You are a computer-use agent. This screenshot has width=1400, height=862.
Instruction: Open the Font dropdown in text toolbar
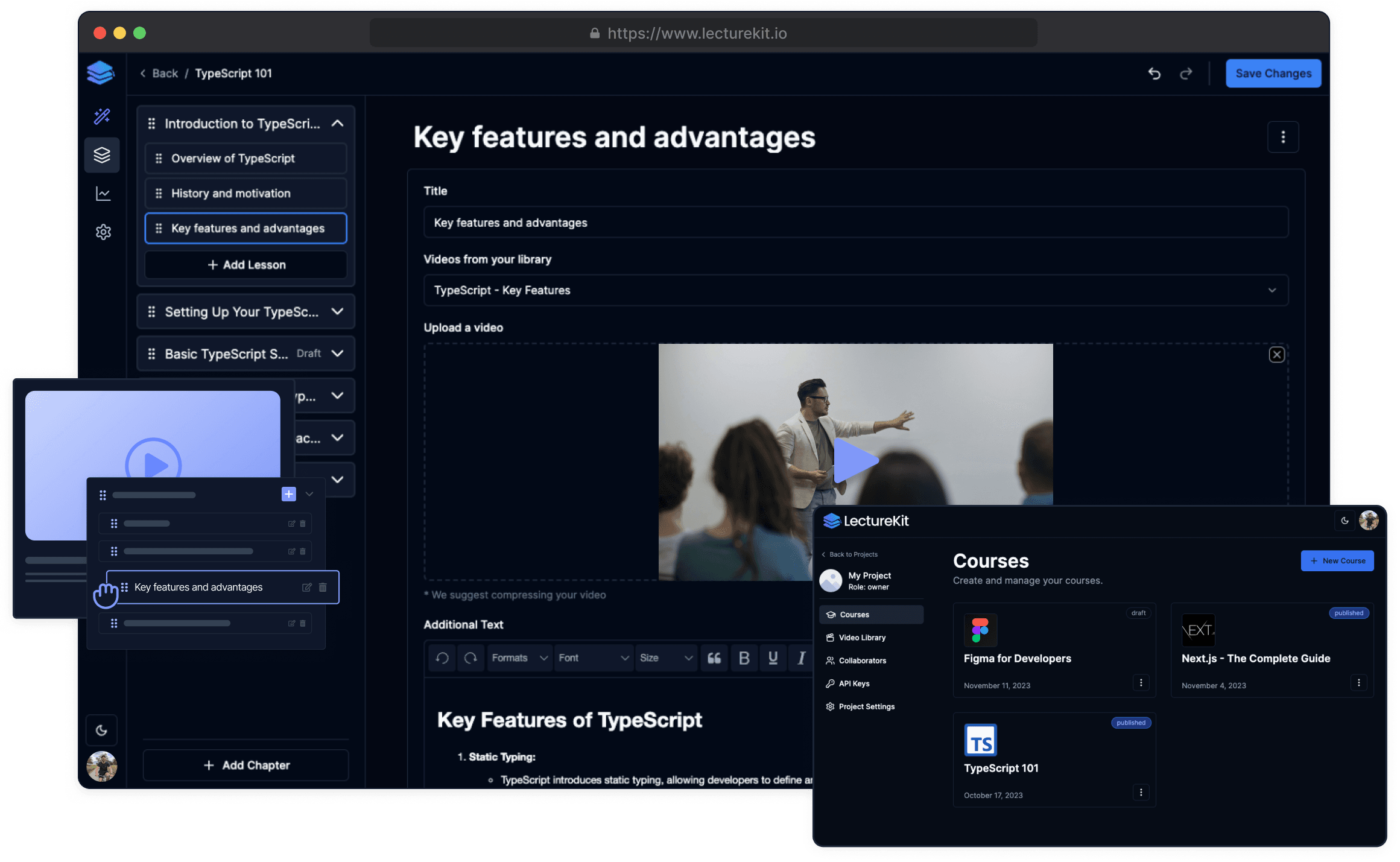pyautogui.click(x=593, y=658)
